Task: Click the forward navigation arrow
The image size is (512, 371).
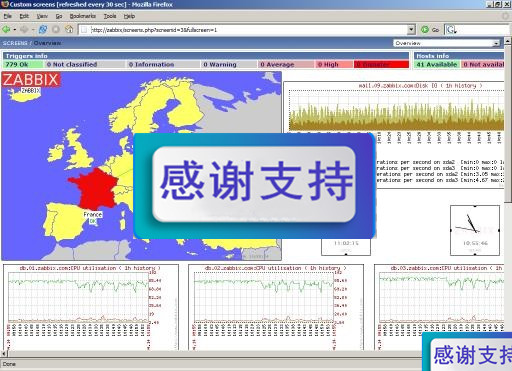Action: tap(24, 30)
